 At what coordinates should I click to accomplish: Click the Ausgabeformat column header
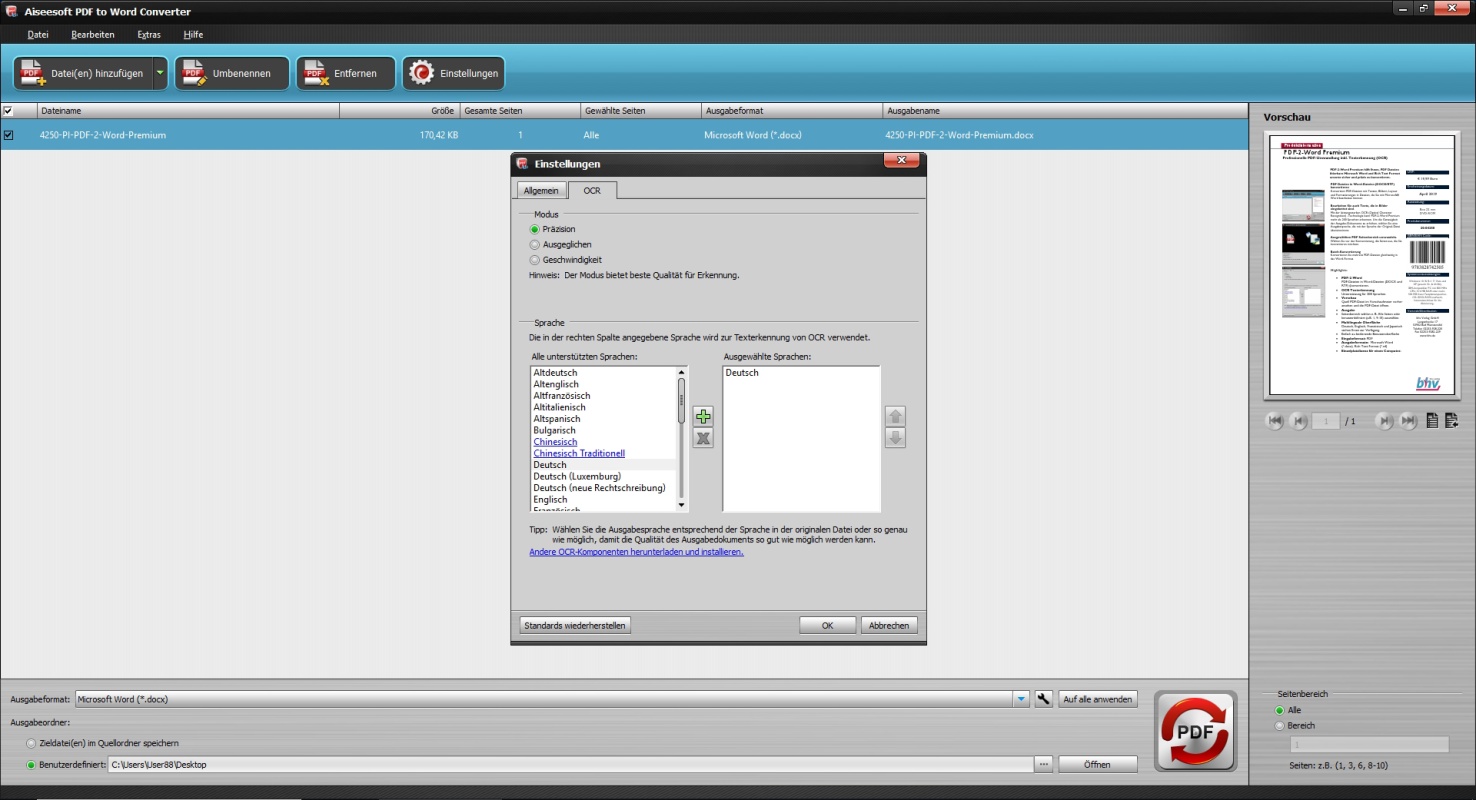click(x=791, y=111)
